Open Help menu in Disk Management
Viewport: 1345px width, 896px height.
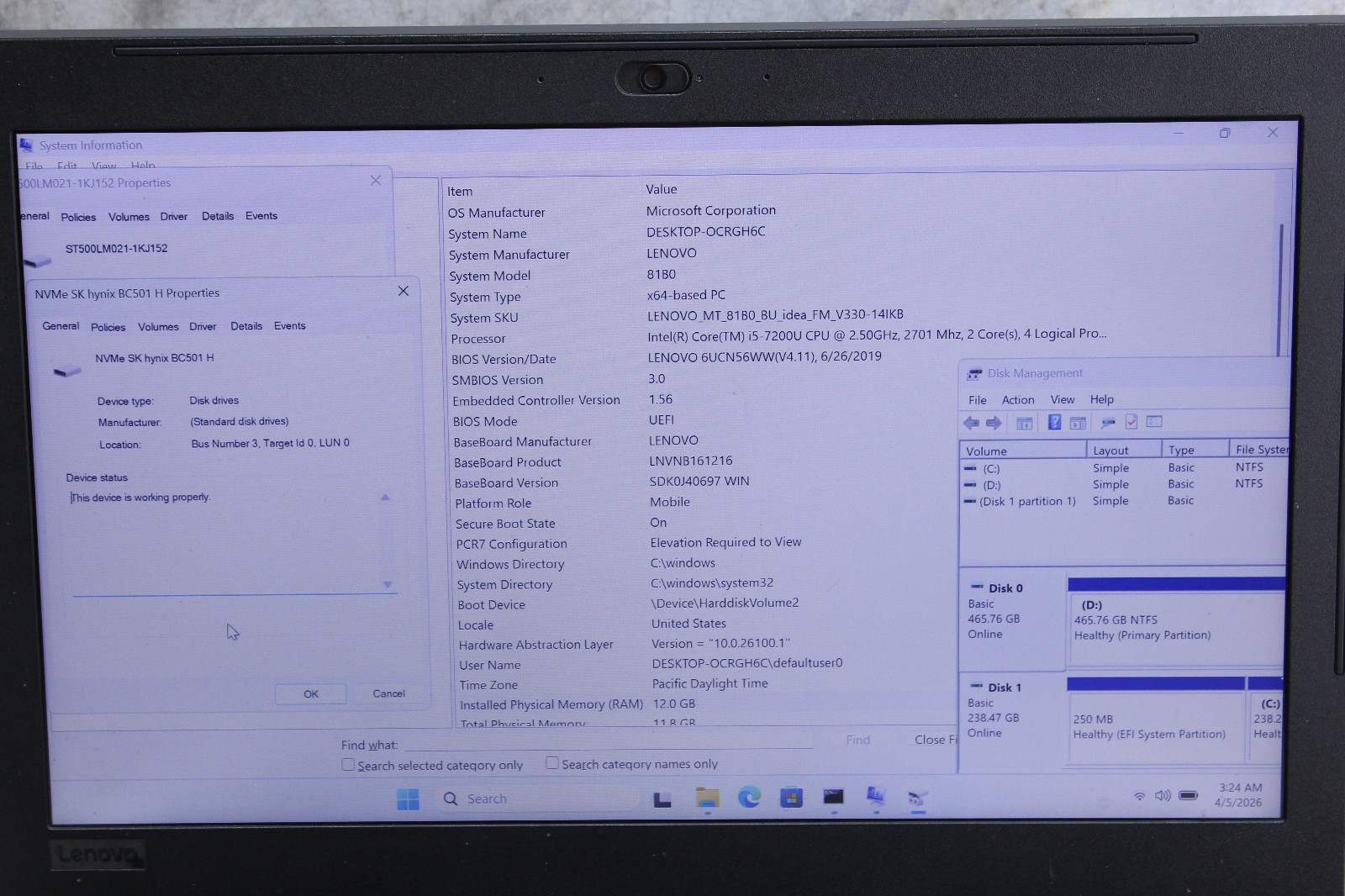pos(1102,399)
